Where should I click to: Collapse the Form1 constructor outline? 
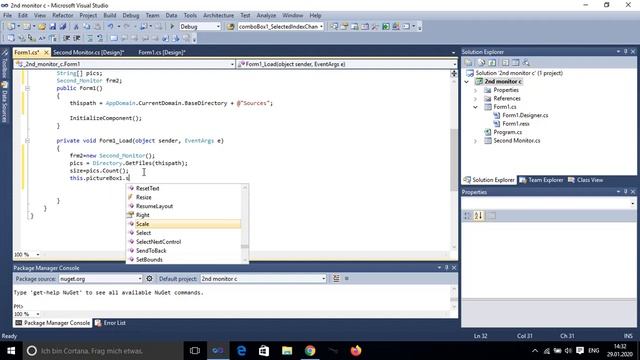click(27, 88)
